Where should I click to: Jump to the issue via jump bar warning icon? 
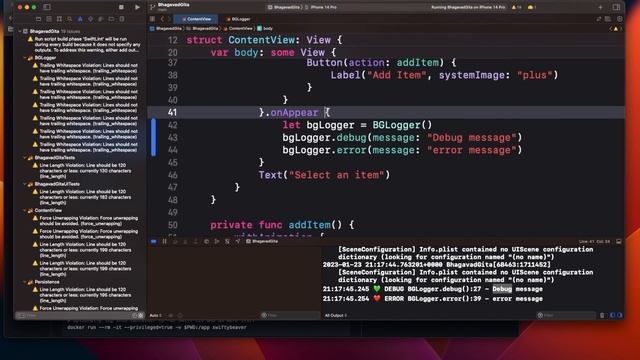pos(616,29)
